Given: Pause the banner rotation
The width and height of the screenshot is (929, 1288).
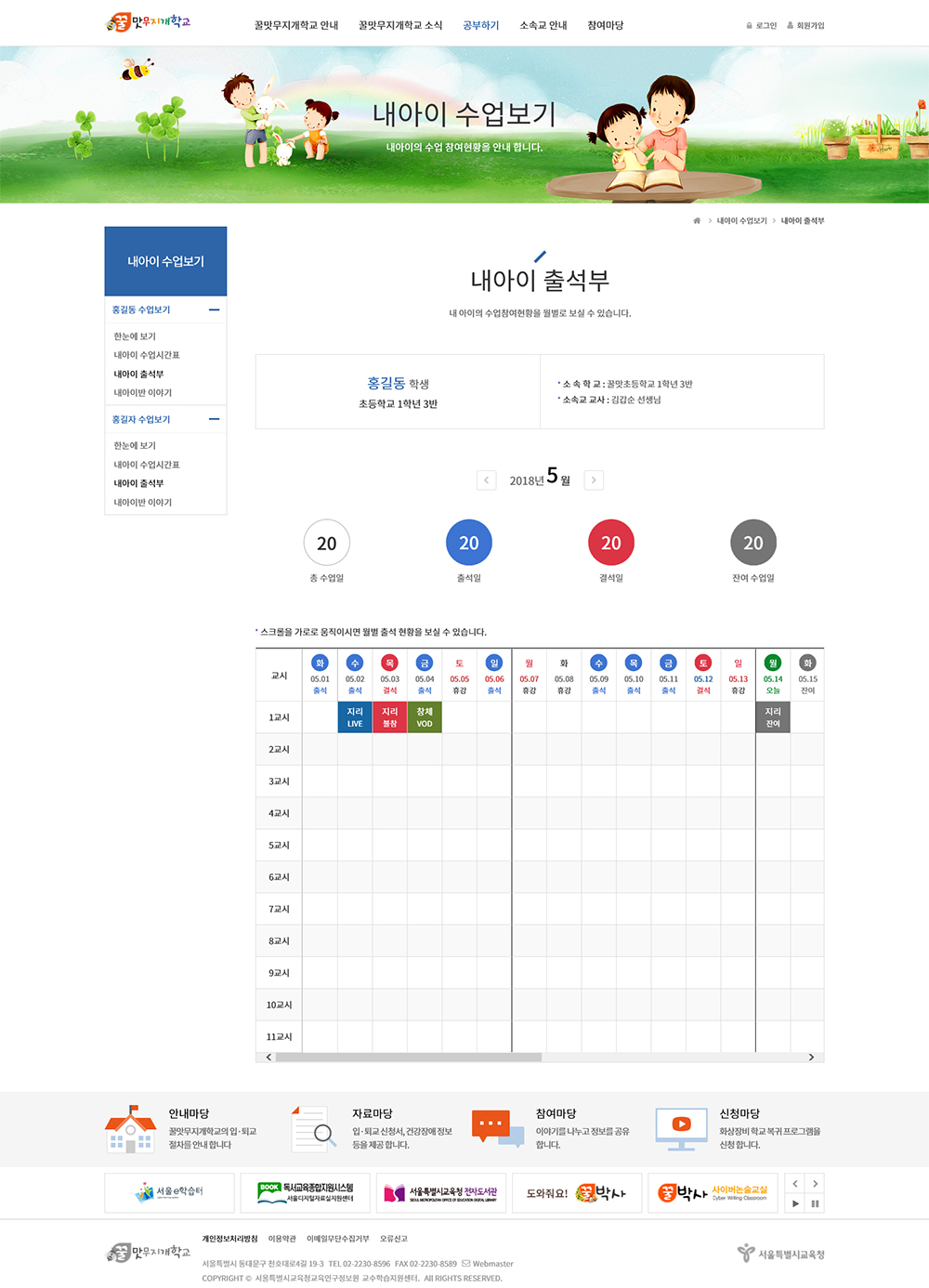Looking at the screenshot, I should (x=815, y=1203).
